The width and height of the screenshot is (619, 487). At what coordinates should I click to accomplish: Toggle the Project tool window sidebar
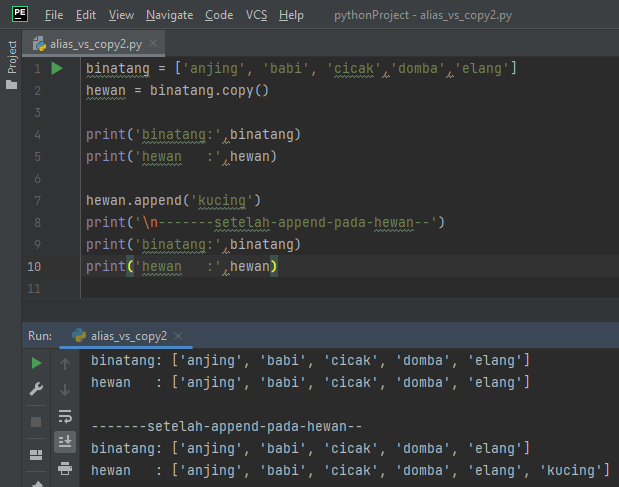pos(12,57)
